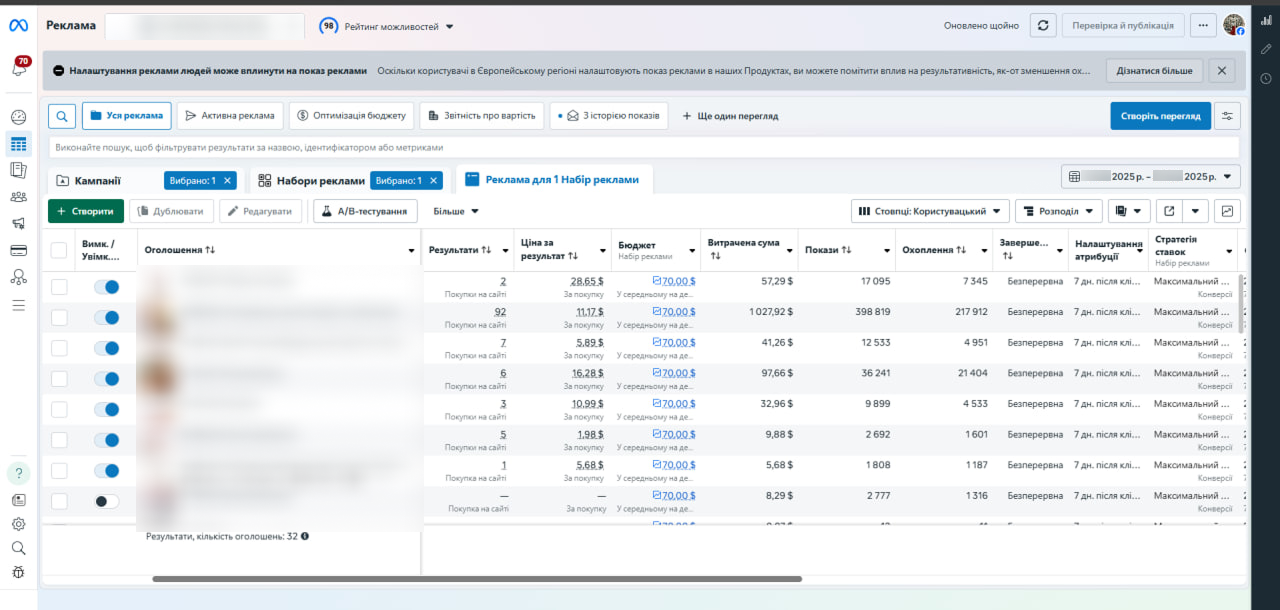1280x610 pixels.
Task: Open notifications bell with 70 badge
Action: (x=18, y=68)
